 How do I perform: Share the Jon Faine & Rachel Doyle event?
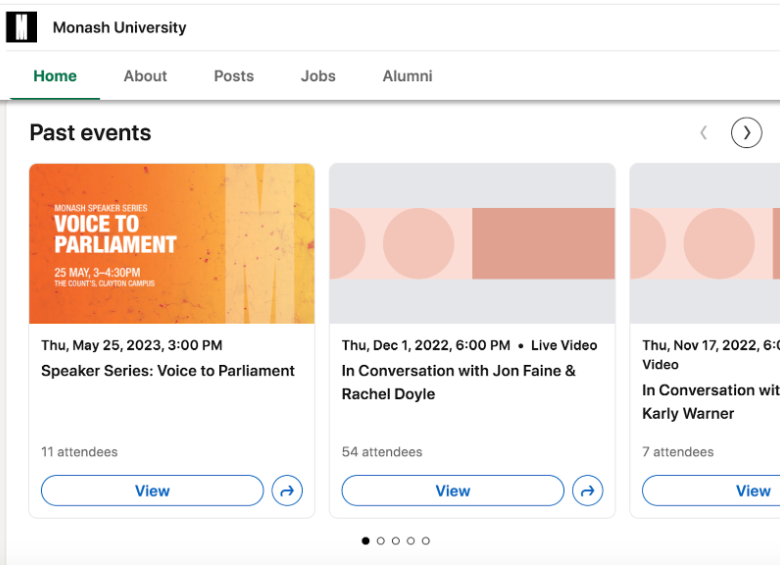click(x=587, y=491)
